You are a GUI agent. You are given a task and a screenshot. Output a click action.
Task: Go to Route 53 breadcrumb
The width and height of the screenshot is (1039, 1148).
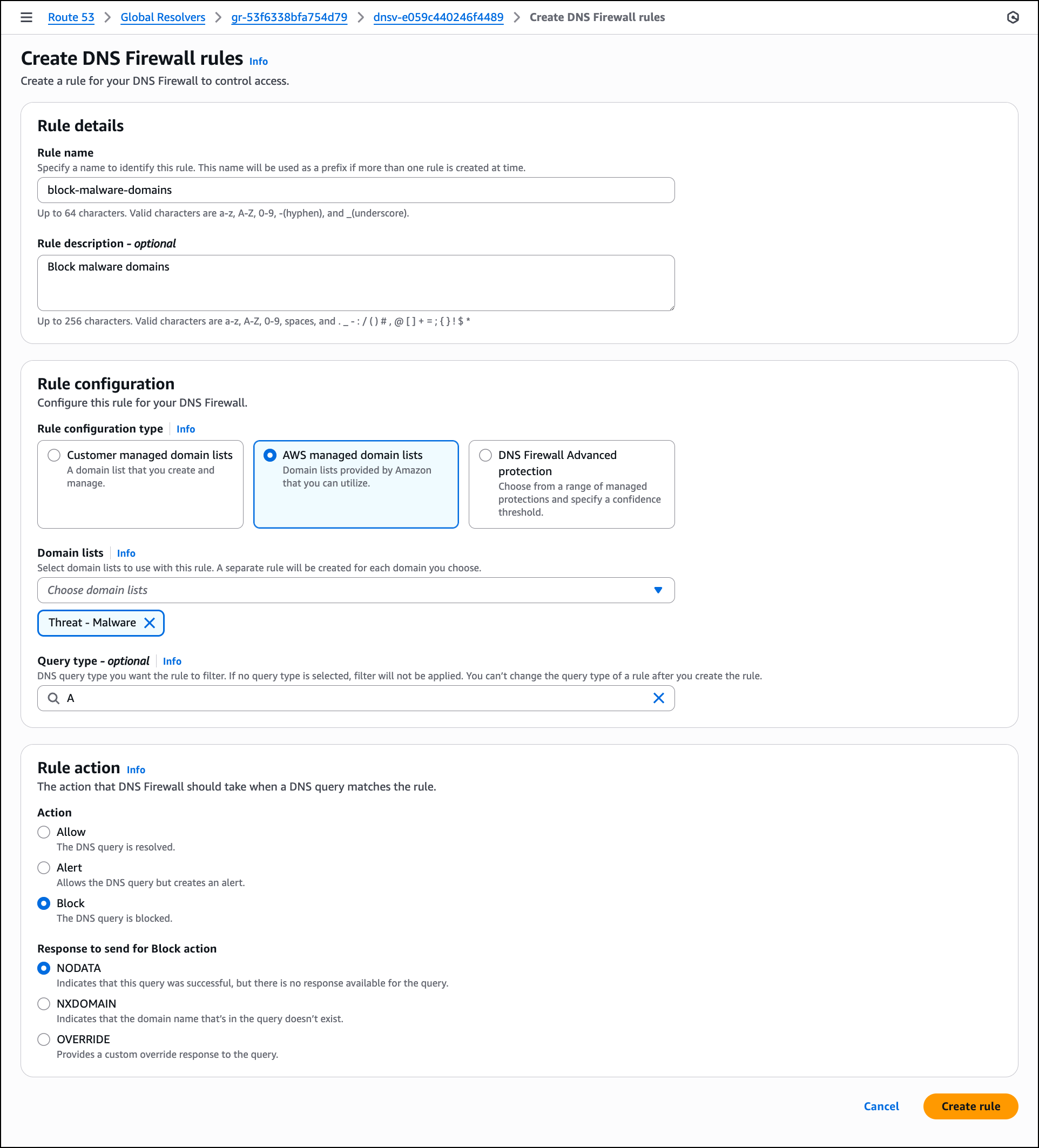click(71, 17)
